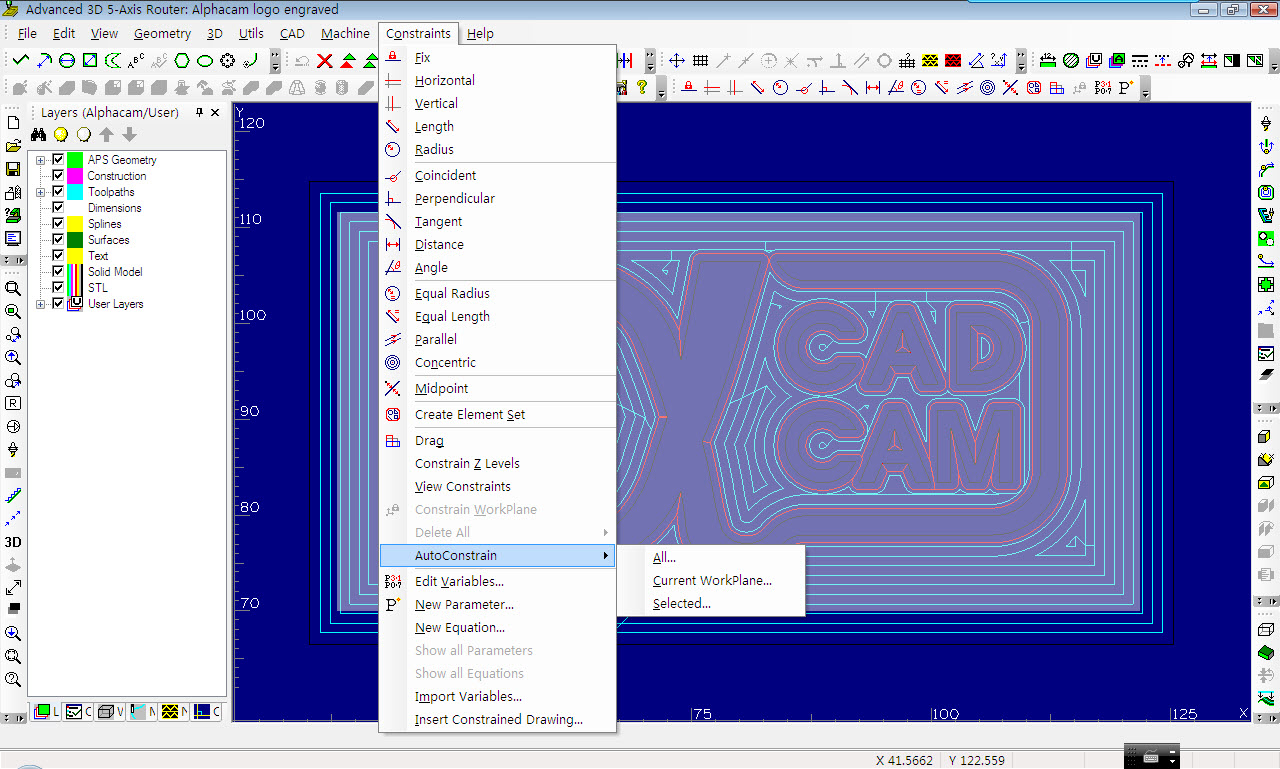Click the lit yellow bulb in Layers panel

[61, 135]
